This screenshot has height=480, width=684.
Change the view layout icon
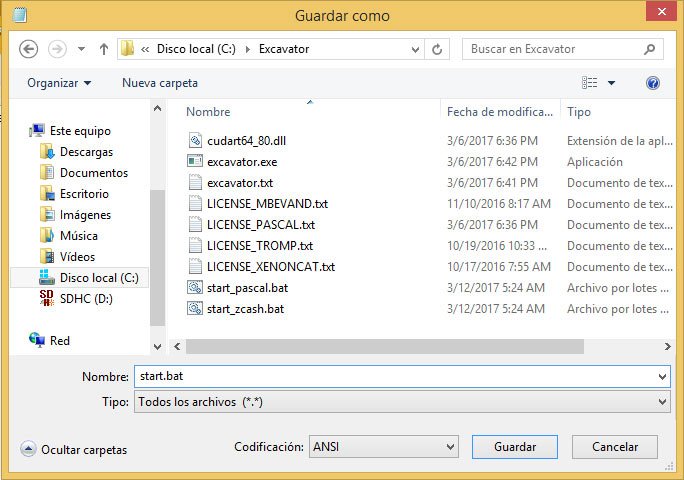tap(590, 82)
